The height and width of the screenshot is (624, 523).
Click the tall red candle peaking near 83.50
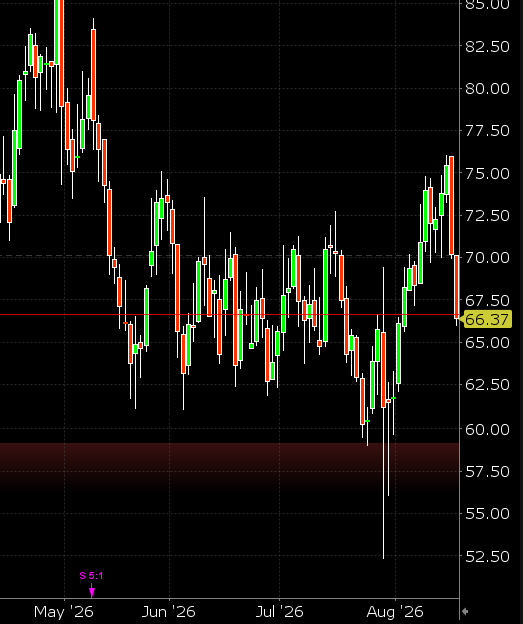click(94, 74)
